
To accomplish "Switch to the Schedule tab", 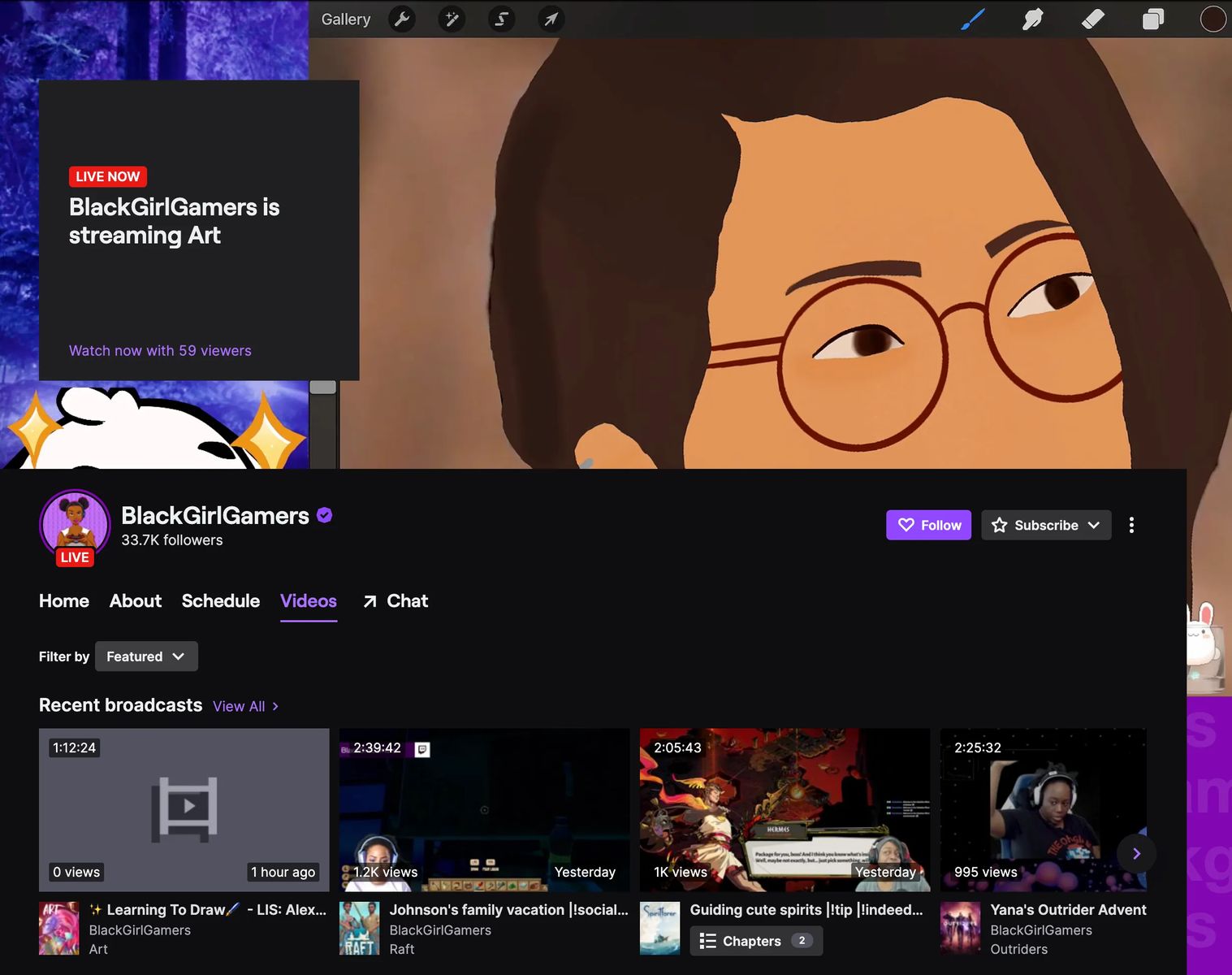I will (220, 600).
